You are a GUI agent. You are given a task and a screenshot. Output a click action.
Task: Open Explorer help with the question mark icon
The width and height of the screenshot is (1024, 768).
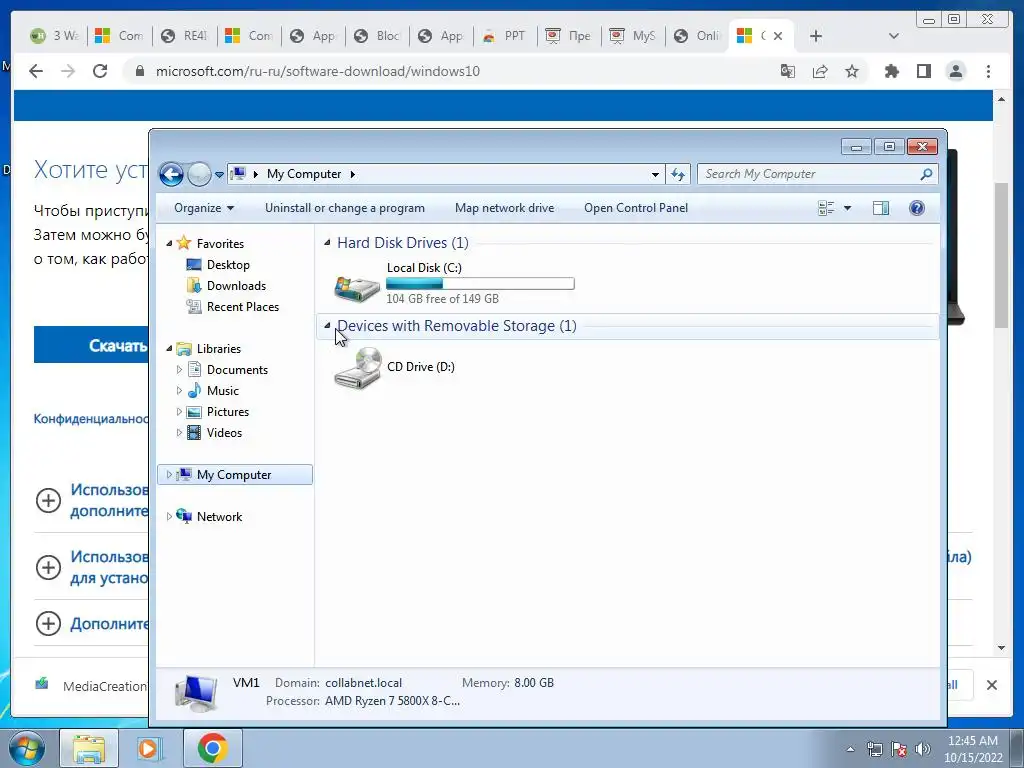[x=917, y=208]
